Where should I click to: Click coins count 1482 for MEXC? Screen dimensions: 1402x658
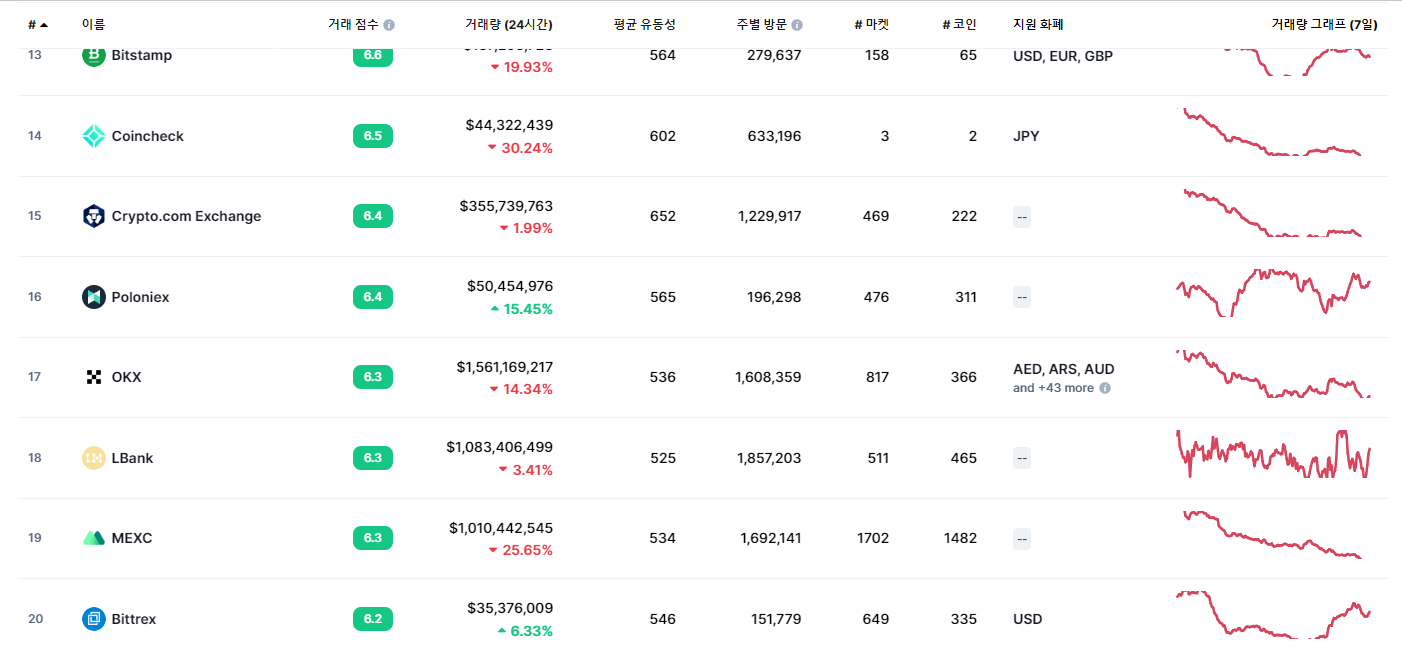tap(960, 538)
